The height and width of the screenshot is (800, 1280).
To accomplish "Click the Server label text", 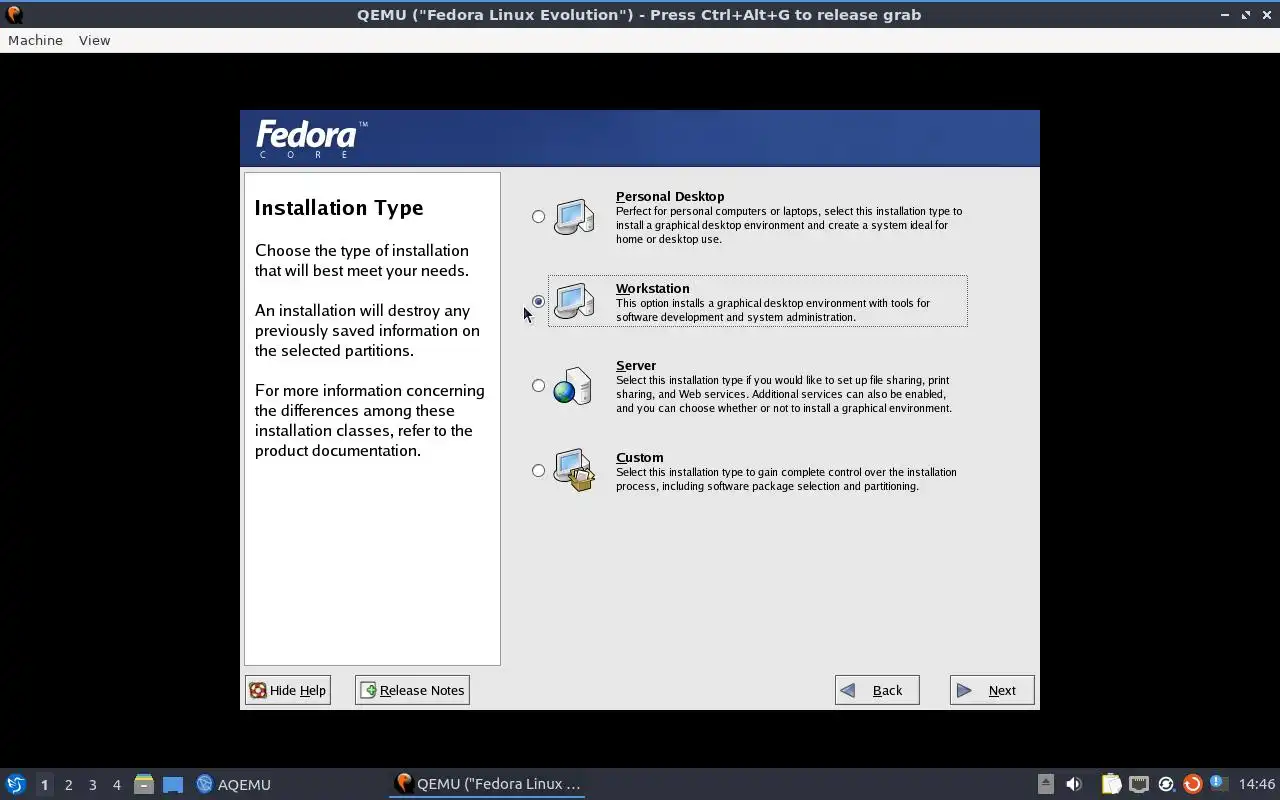I will click(636, 365).
